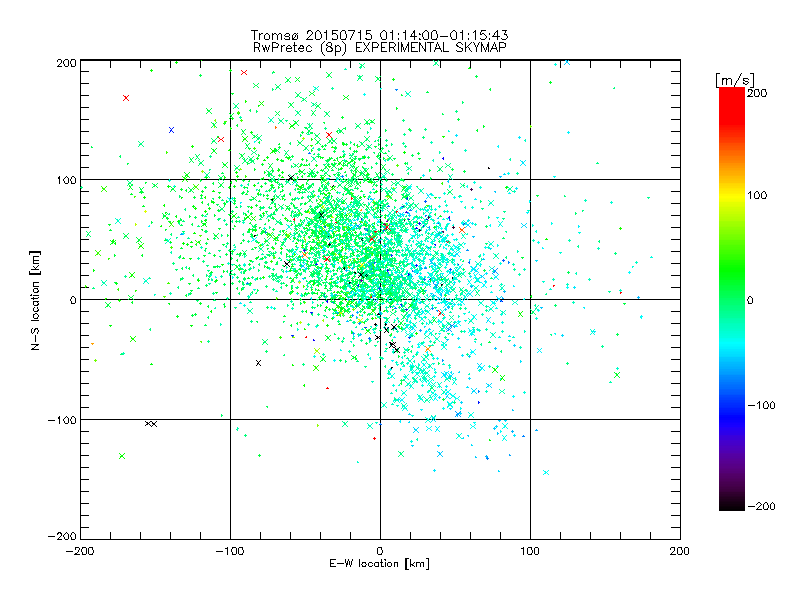Click the subtitle 'RwPretec (8p) EXPERIMENTAL SKYMAP'
The image size is (800, 600).
[380, 48]
